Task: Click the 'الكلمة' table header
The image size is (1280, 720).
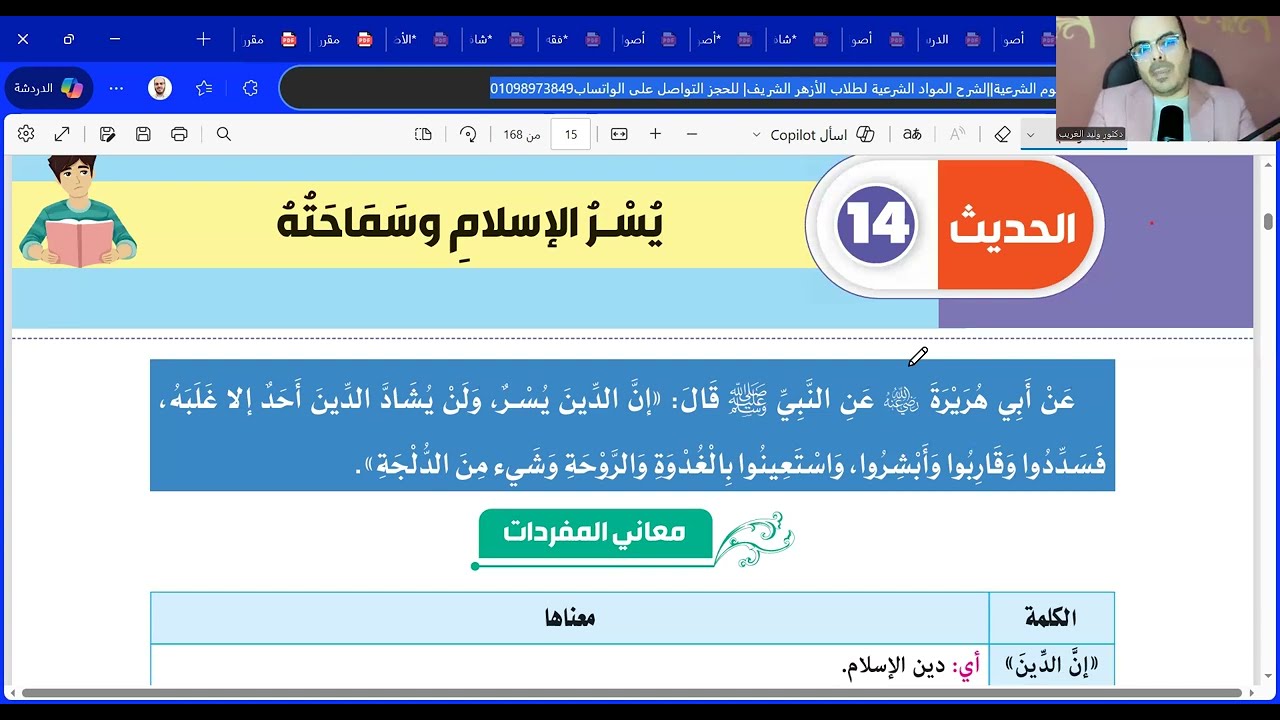Action: pos(1051,618)
